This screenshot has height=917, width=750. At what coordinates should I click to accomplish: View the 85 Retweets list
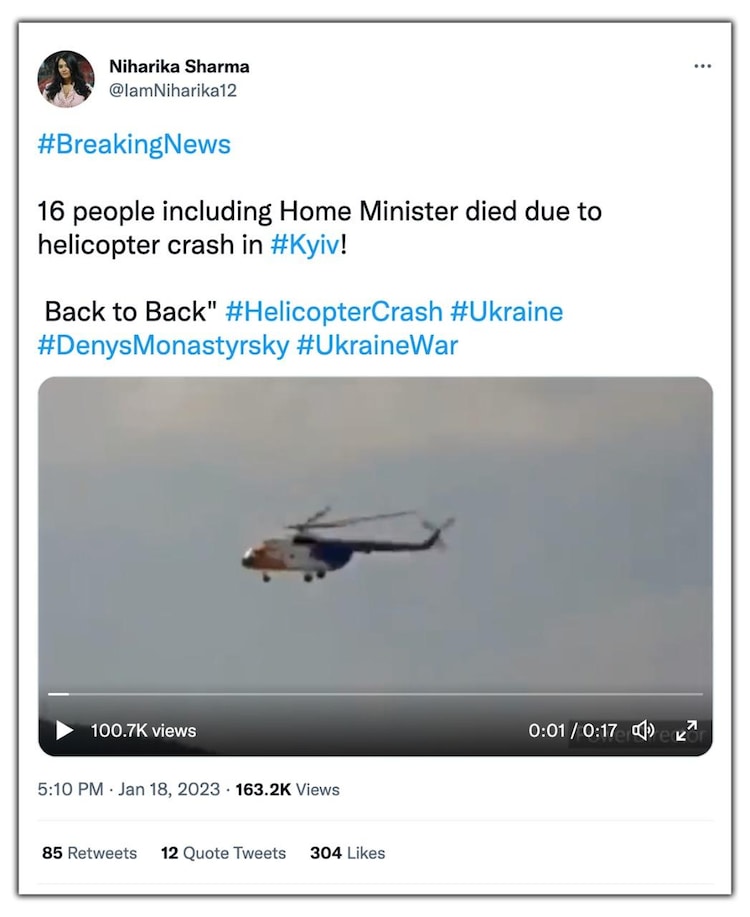(89, 853)
